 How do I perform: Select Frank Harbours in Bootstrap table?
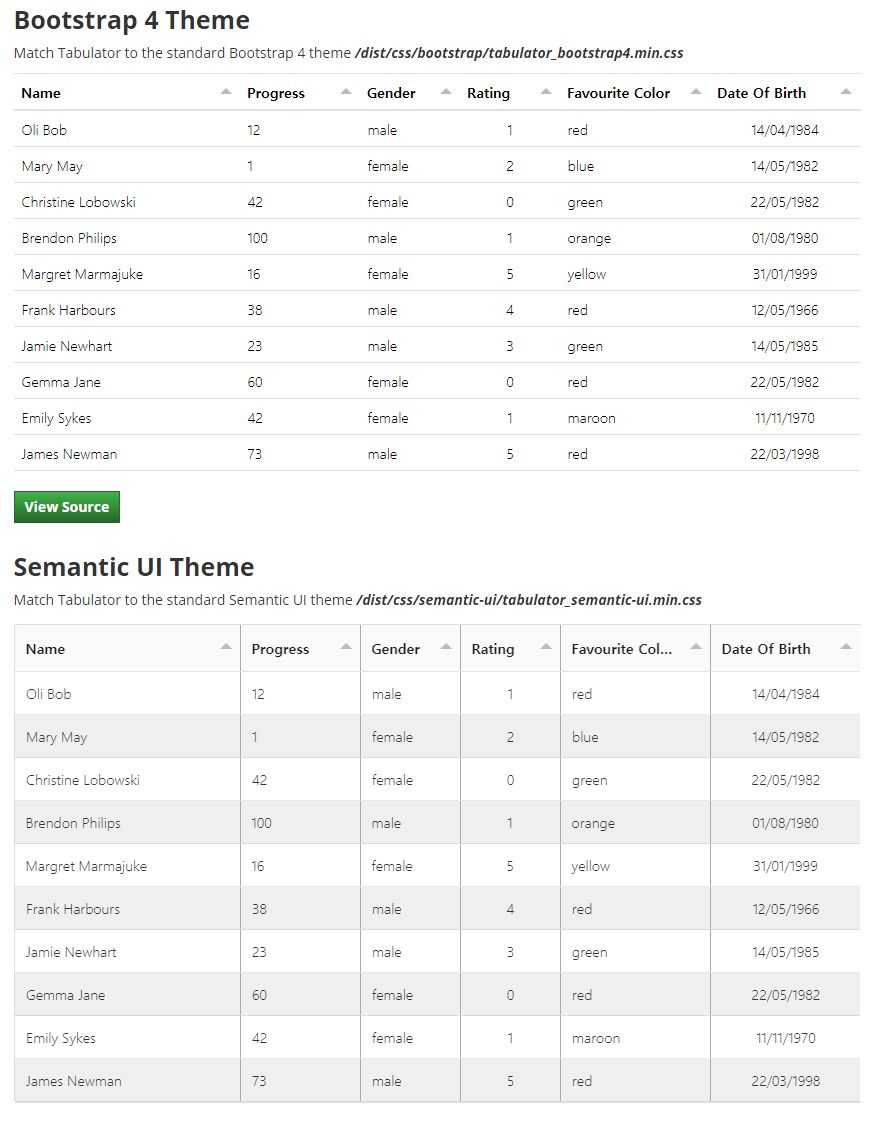[68, 310]
